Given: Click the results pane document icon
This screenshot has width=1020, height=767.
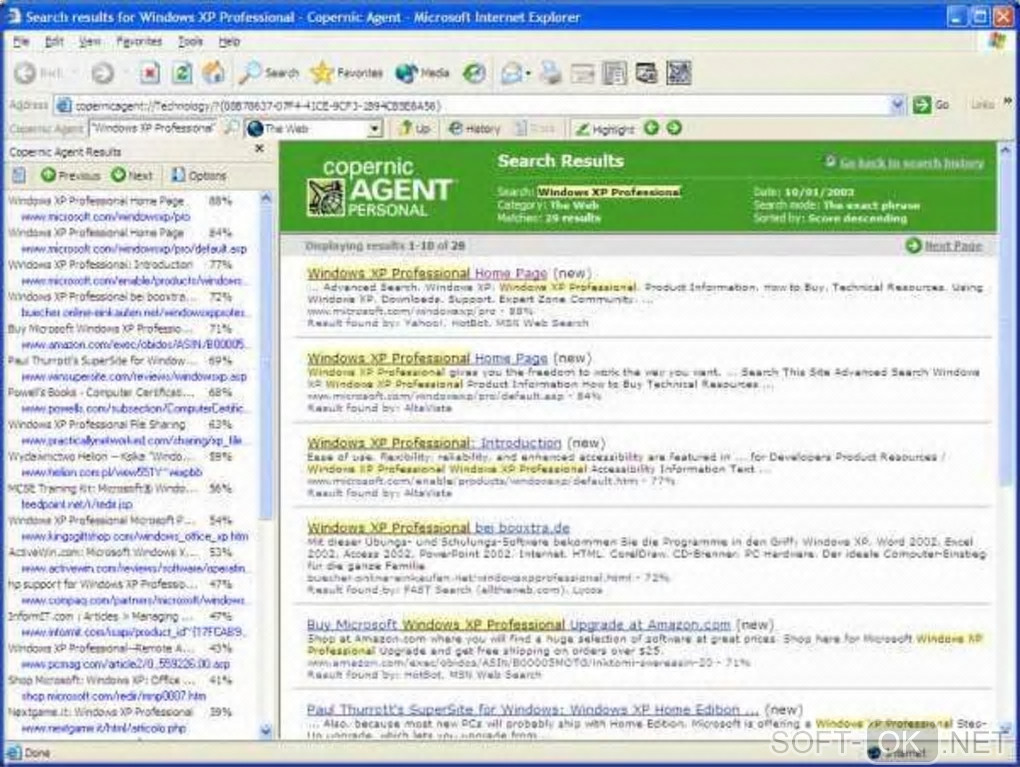Looking at the screenshot, I should (19, 175).
